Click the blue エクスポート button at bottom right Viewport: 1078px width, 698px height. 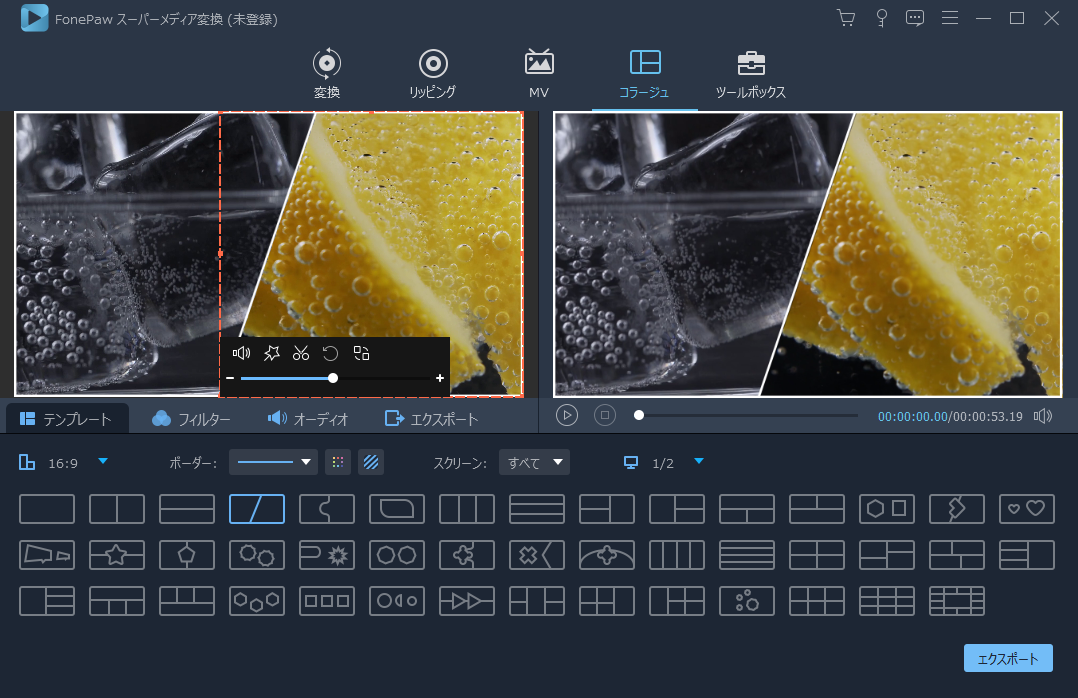coord(1008,658)
